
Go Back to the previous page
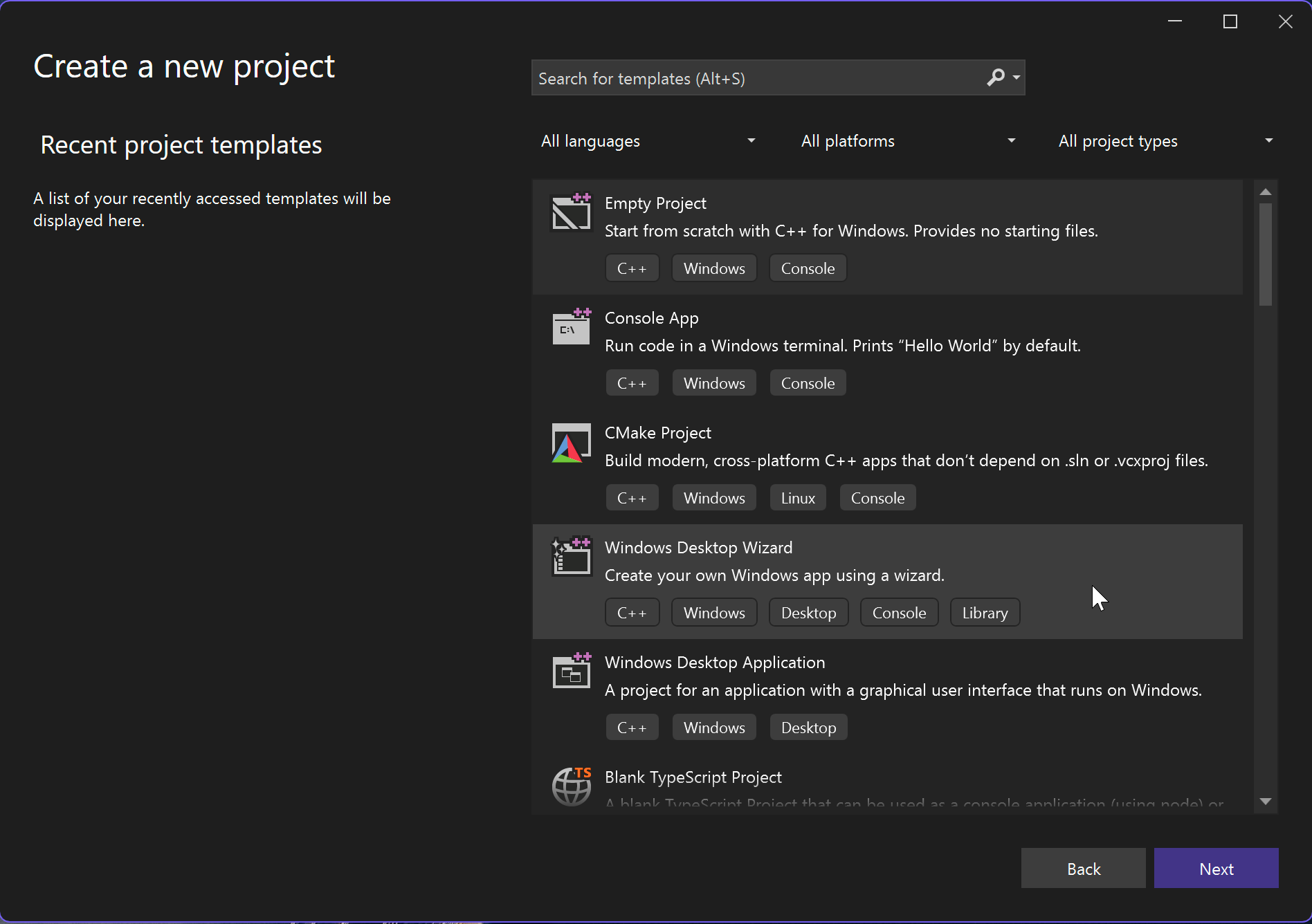click(1084, 869)
